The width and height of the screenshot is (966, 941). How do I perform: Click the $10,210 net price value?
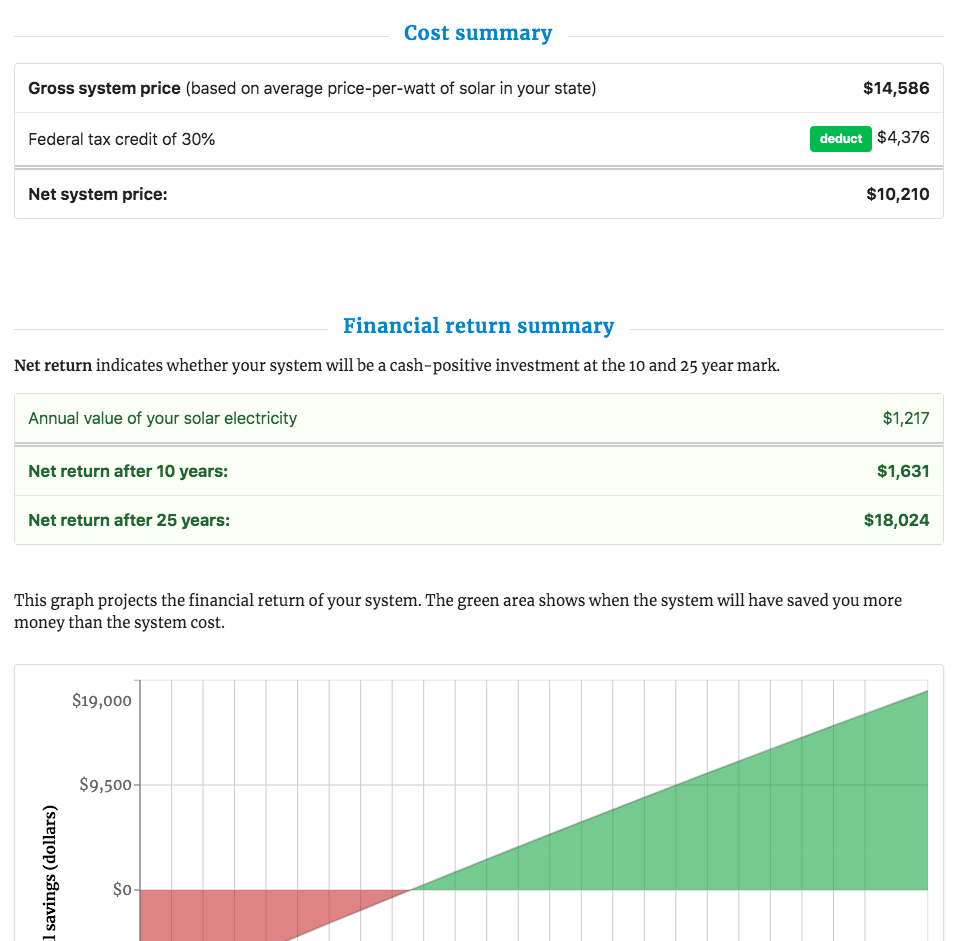897,194
